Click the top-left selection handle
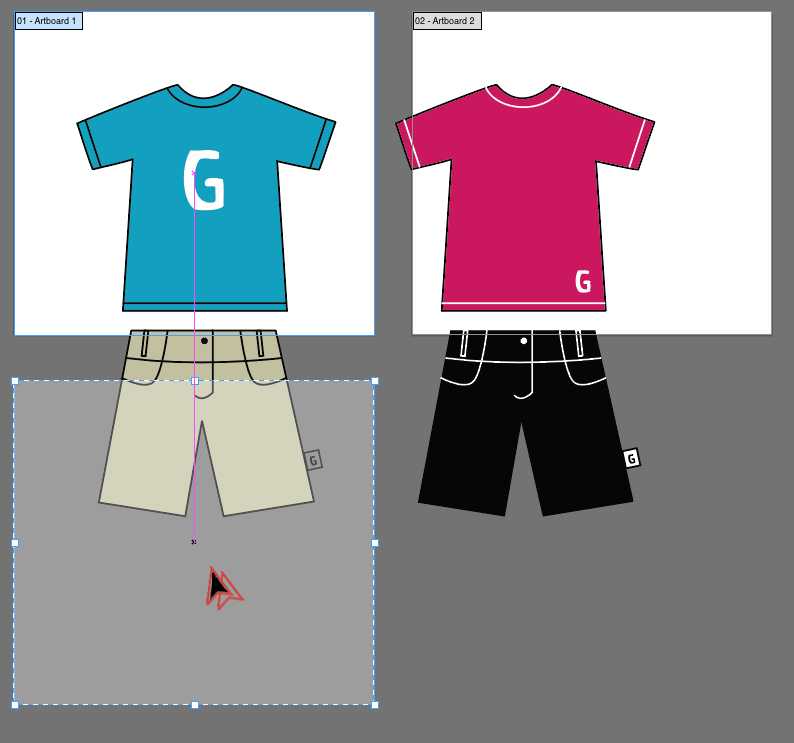 (15, 381)
